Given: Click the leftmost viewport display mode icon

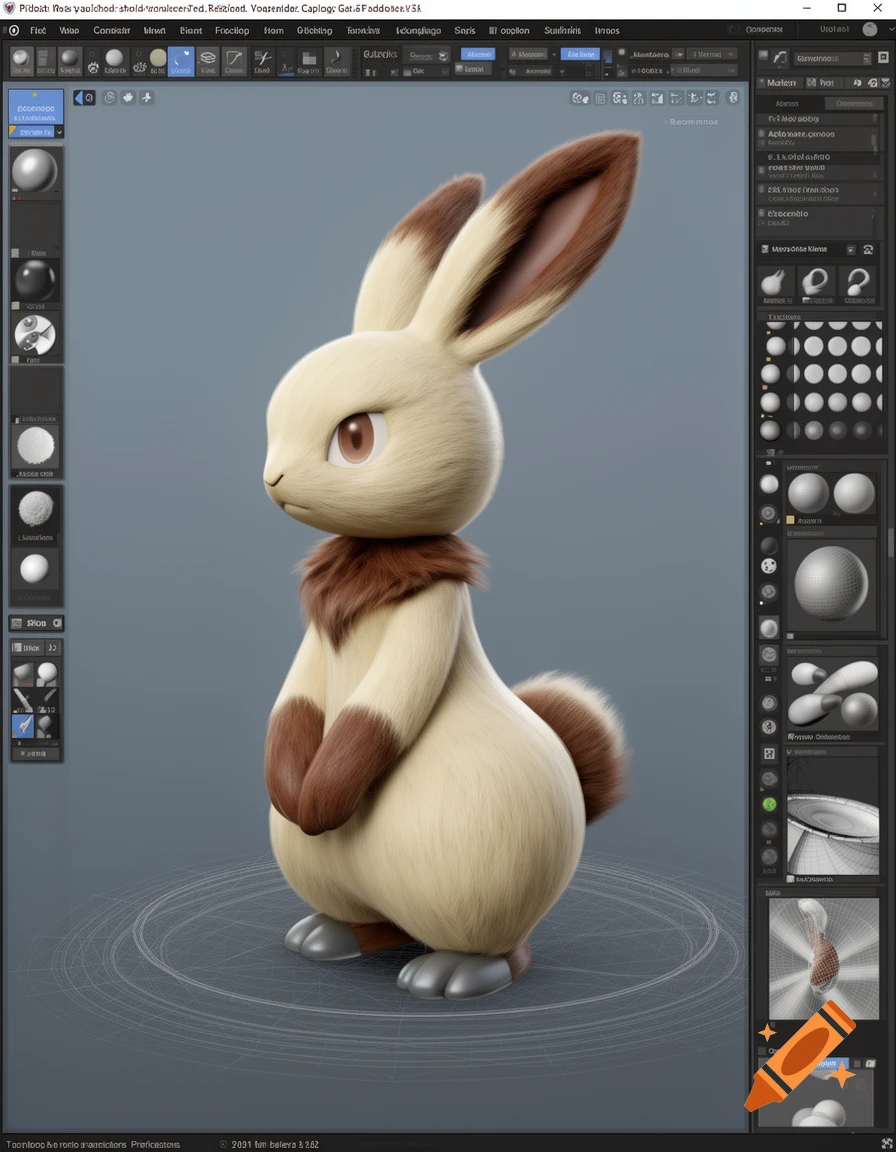Looking at the screenshot, I should (580, 98).
